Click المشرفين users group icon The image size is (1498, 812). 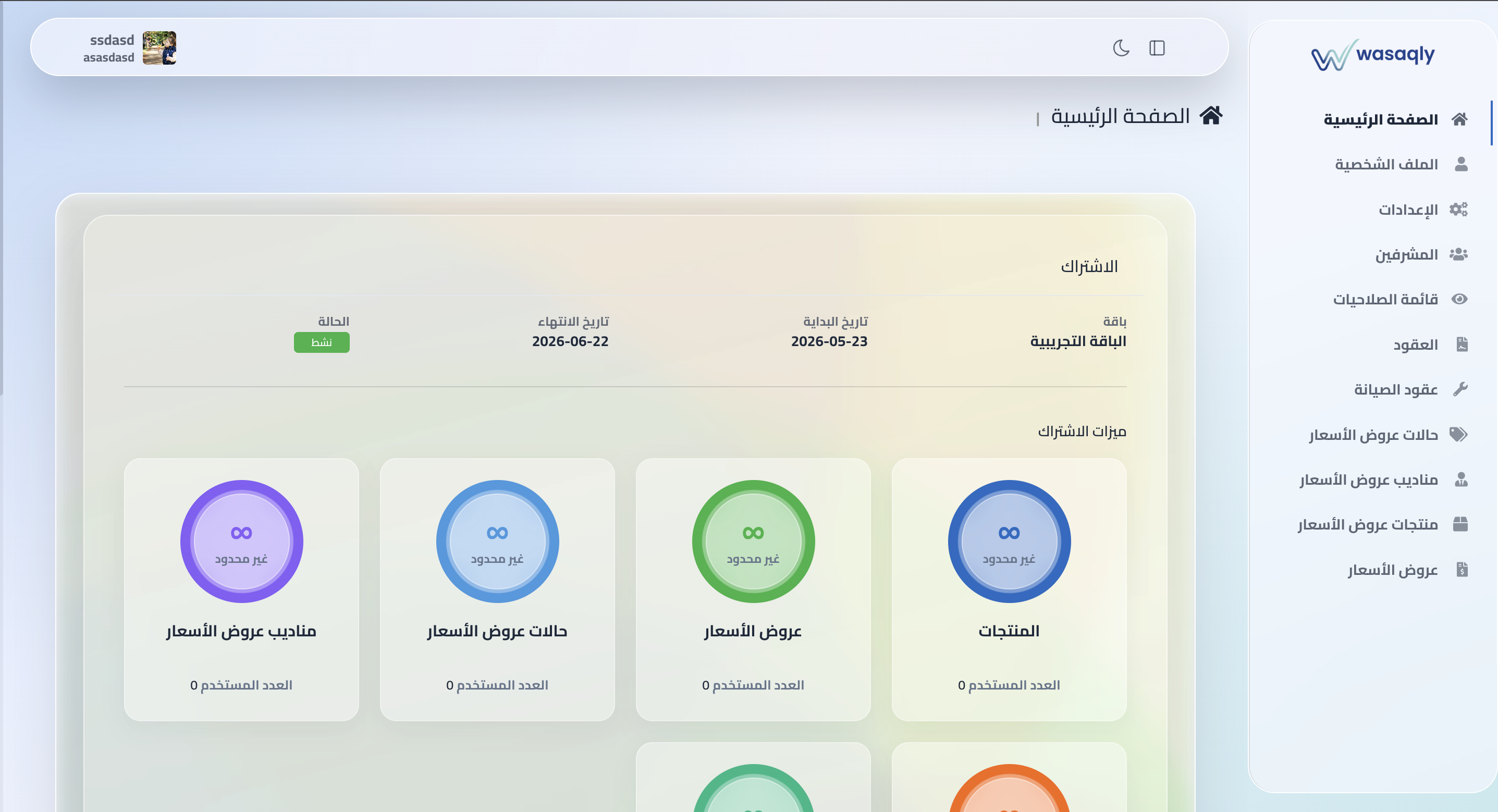tap(1458, 254)
